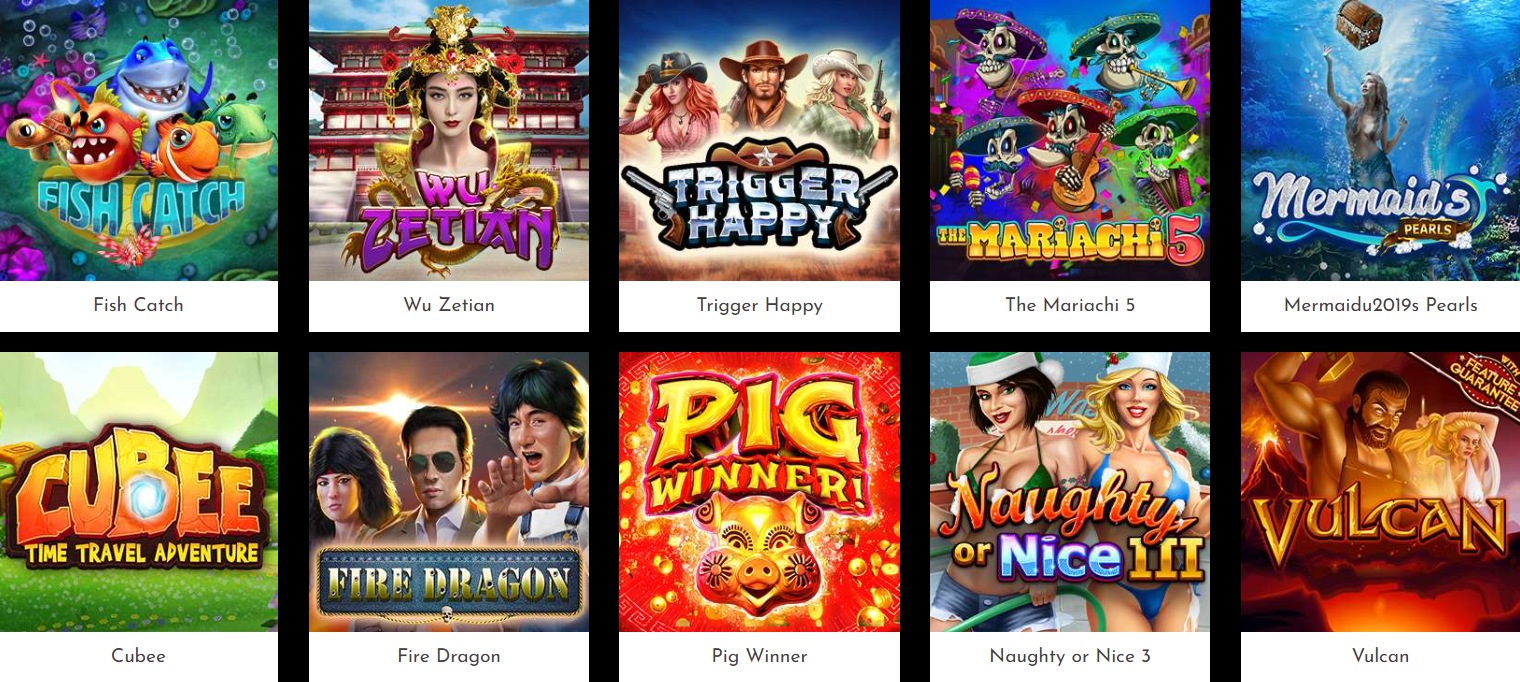Click the "Pig Winner" title caption
Image resolution: width=1520 pixels, height=682 pixels.
tap(759, 656)
